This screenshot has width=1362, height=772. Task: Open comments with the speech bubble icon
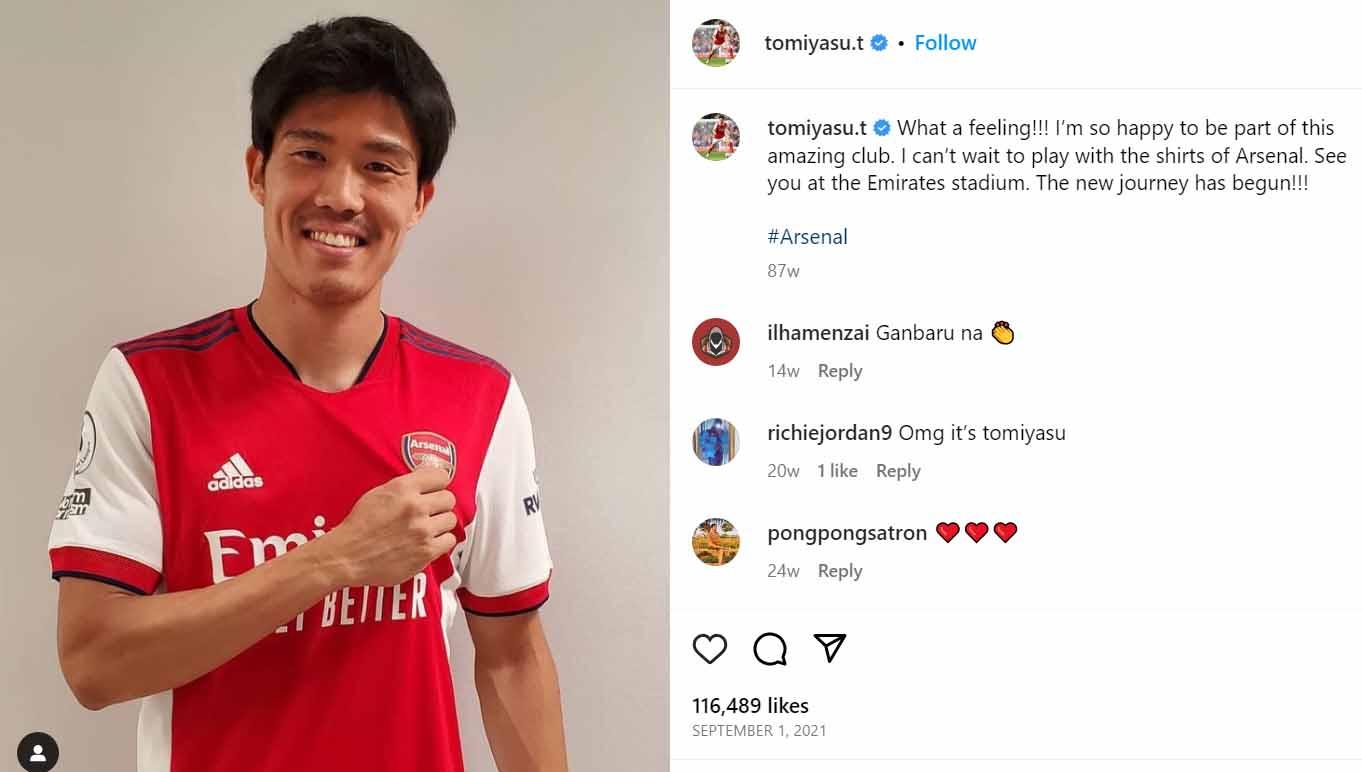click(x=768, y=648)
